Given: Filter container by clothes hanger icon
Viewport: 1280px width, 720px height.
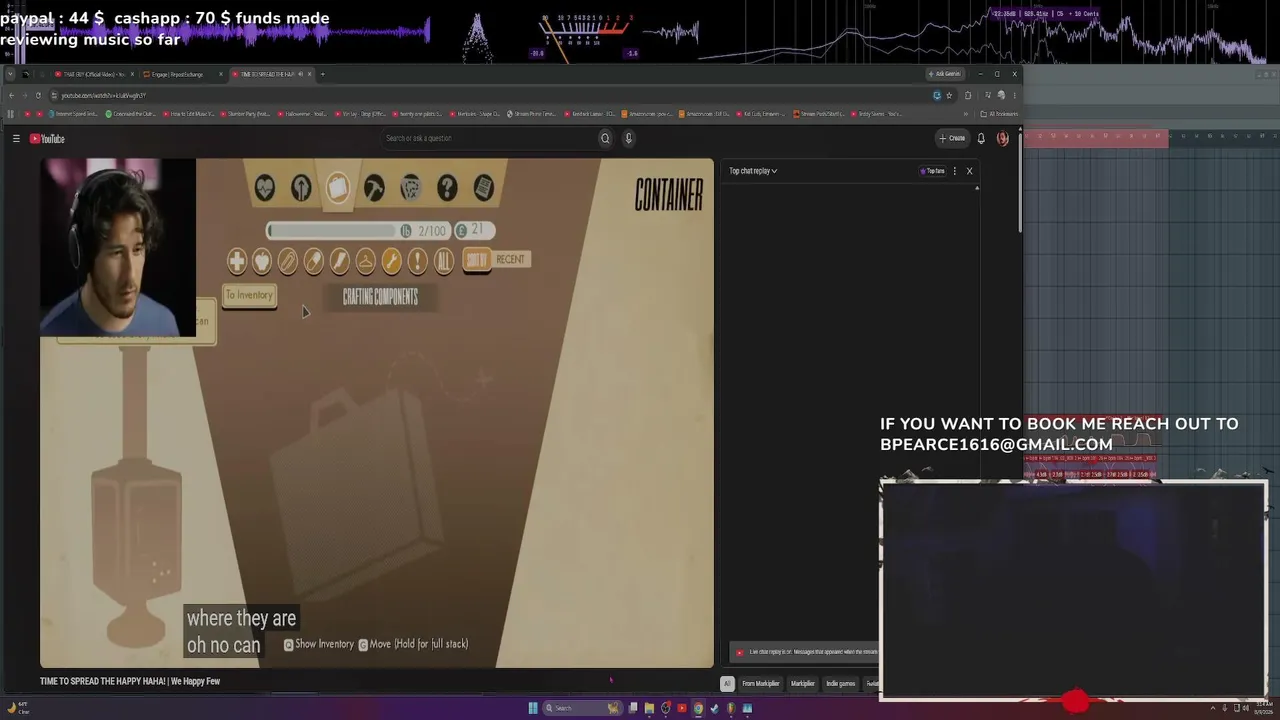Looking at the screenshot, I should click(x=366, y=261).
